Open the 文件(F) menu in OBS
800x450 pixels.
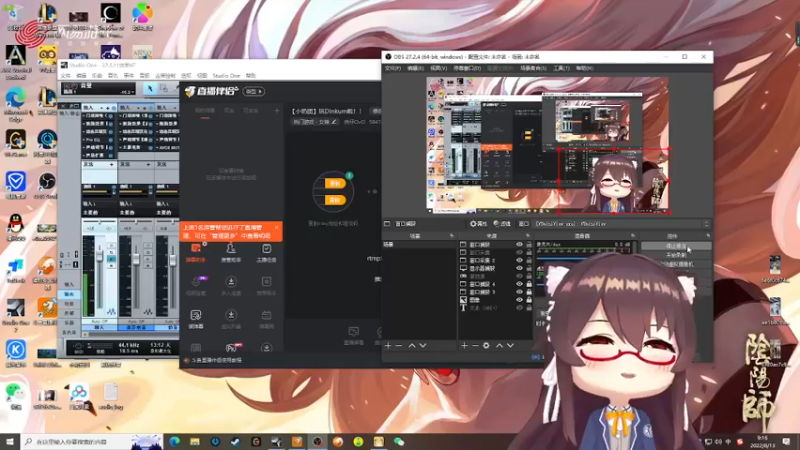393,68
